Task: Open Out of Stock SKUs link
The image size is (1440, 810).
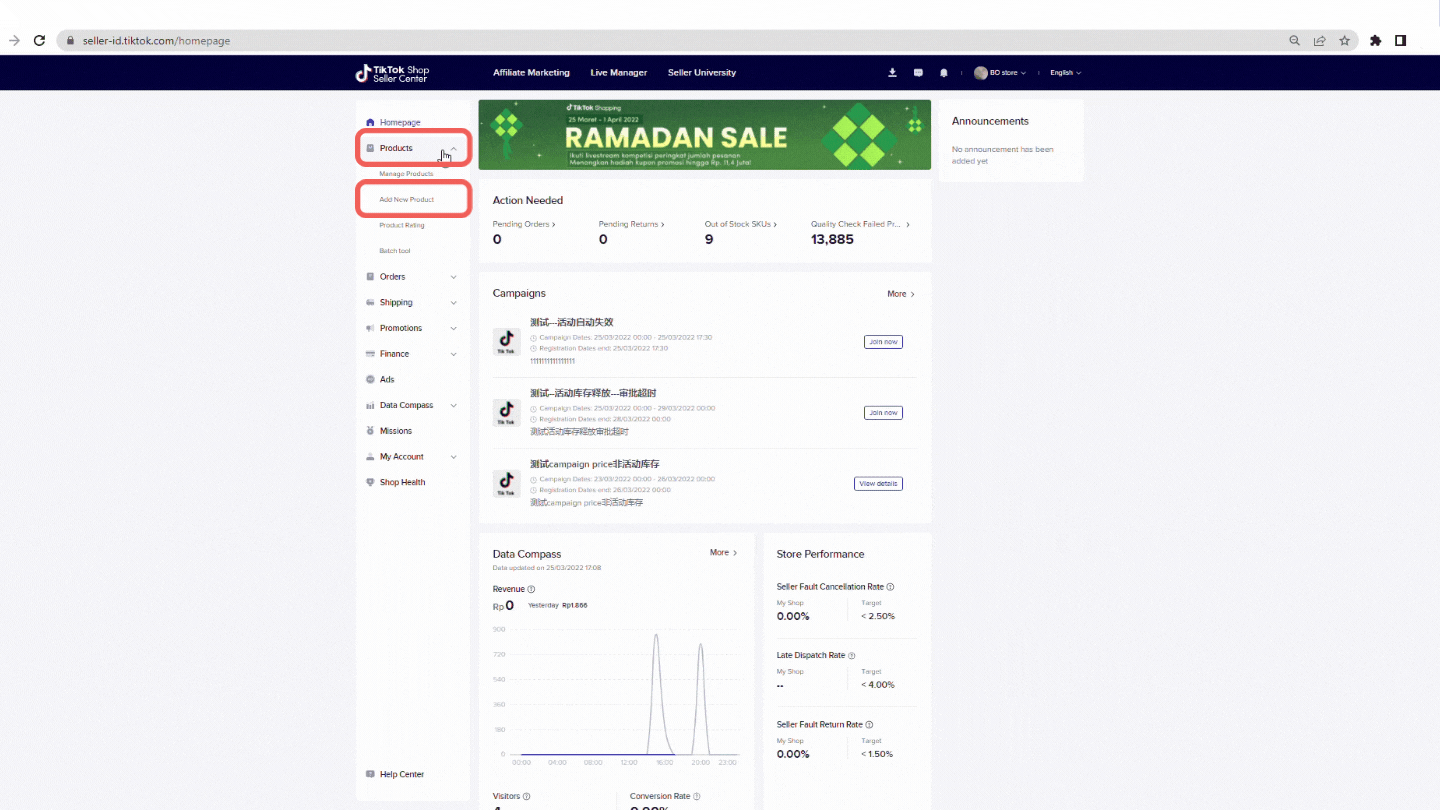Action: click(x=740, y=225)
